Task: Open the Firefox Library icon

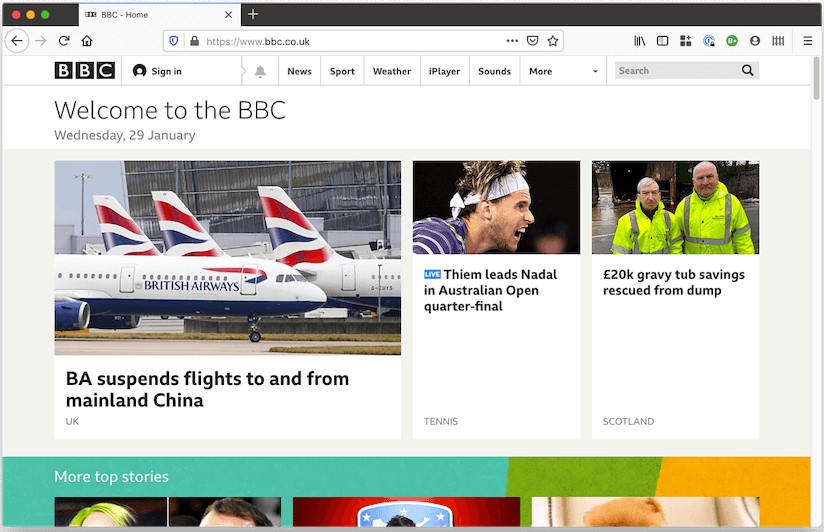Action: tap(640, 40)
